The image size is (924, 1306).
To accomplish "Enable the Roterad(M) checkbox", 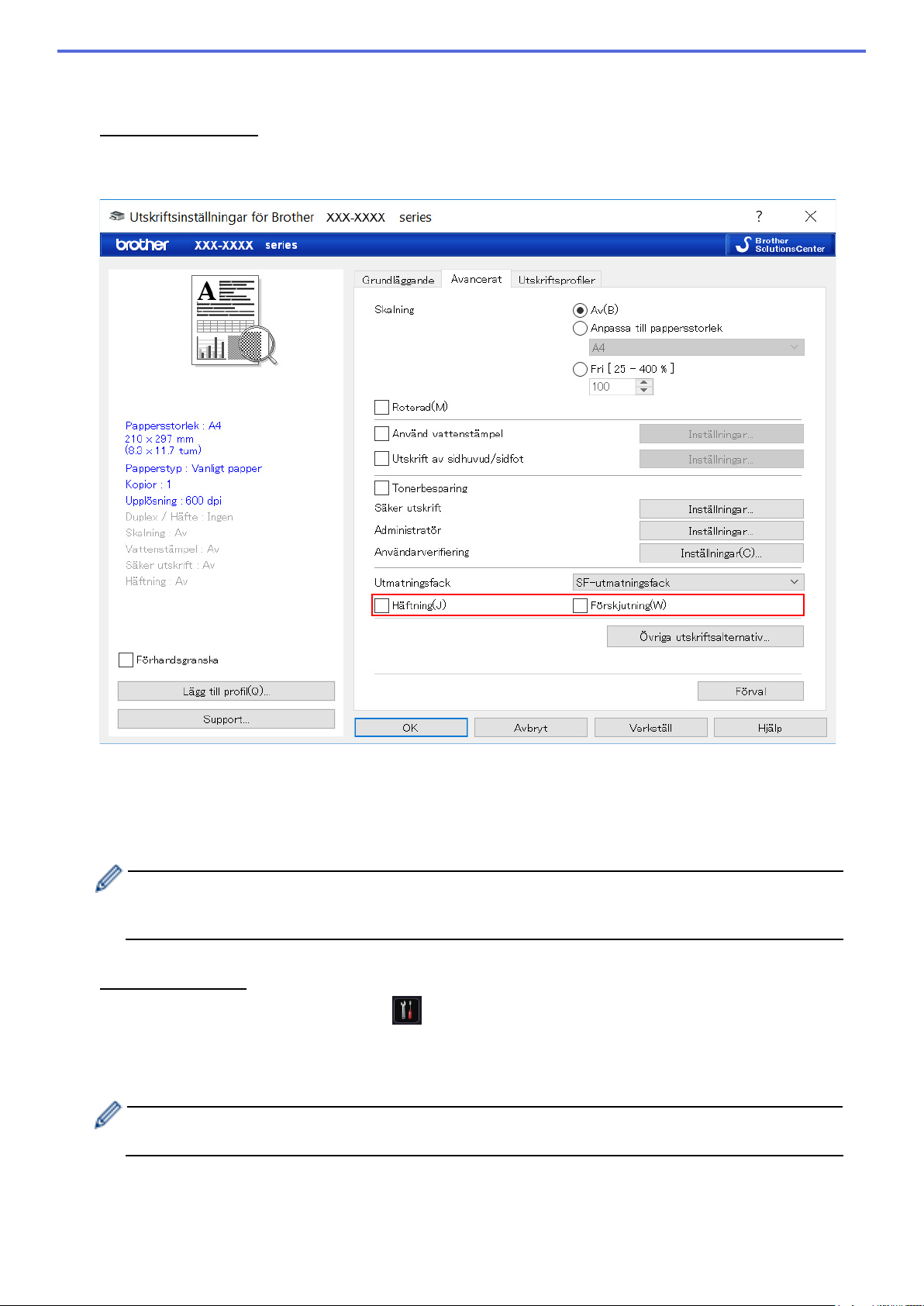I will pos(381,407).
